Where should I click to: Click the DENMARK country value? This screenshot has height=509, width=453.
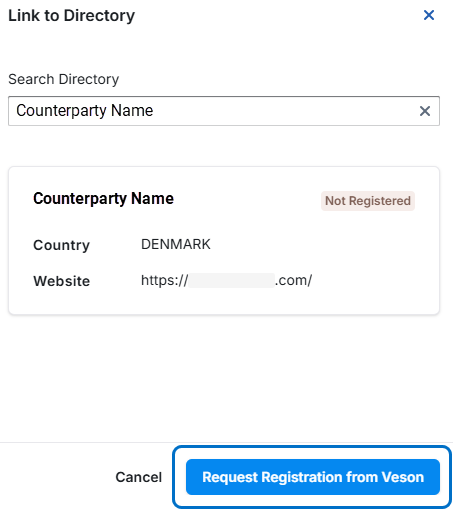click(176, 244)
